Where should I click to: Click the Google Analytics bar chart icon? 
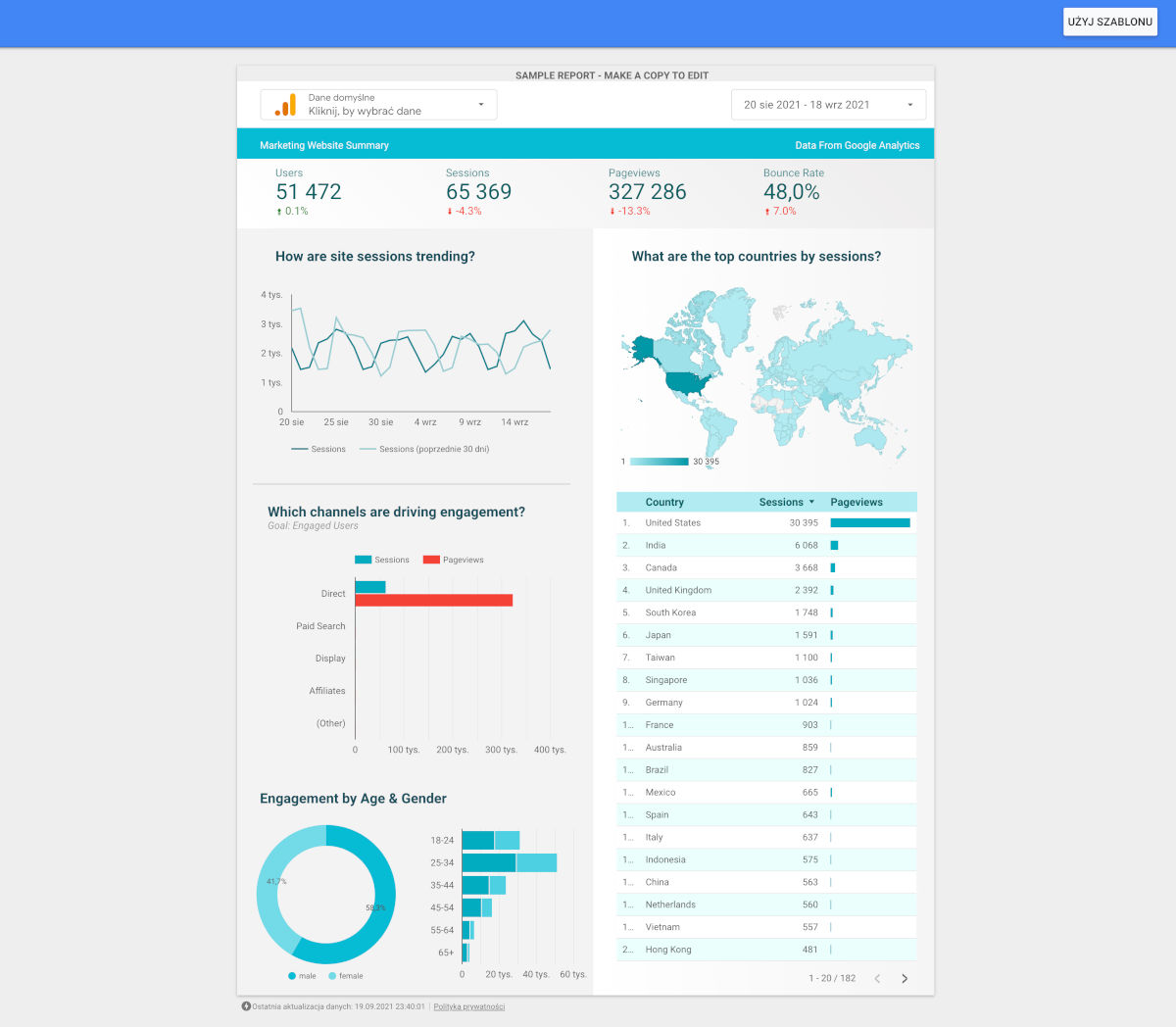[285, 105]
